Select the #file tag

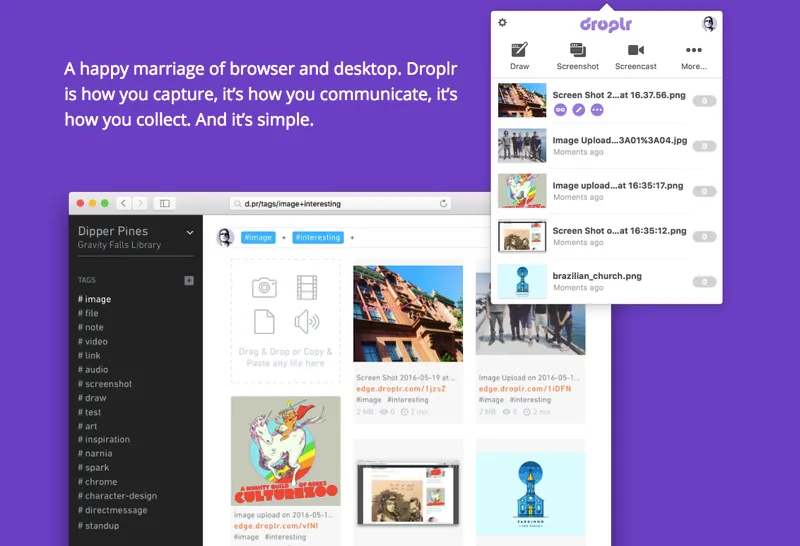tap(88, 313)
